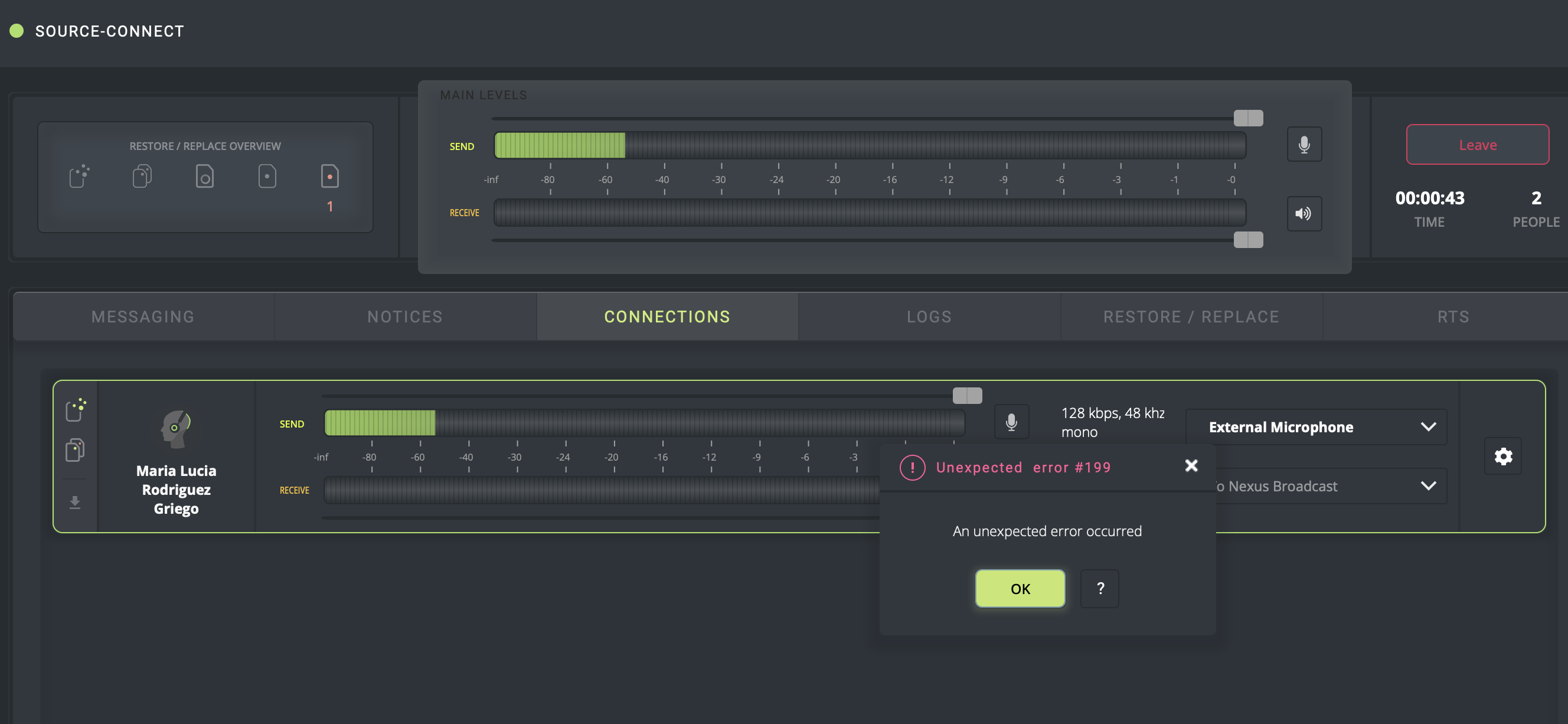Image resolution: width=1568 pixels, height=724 pixels.
Task: Click the main send level slider handle
Action: pyautogui.click(x=1248, y=118)
